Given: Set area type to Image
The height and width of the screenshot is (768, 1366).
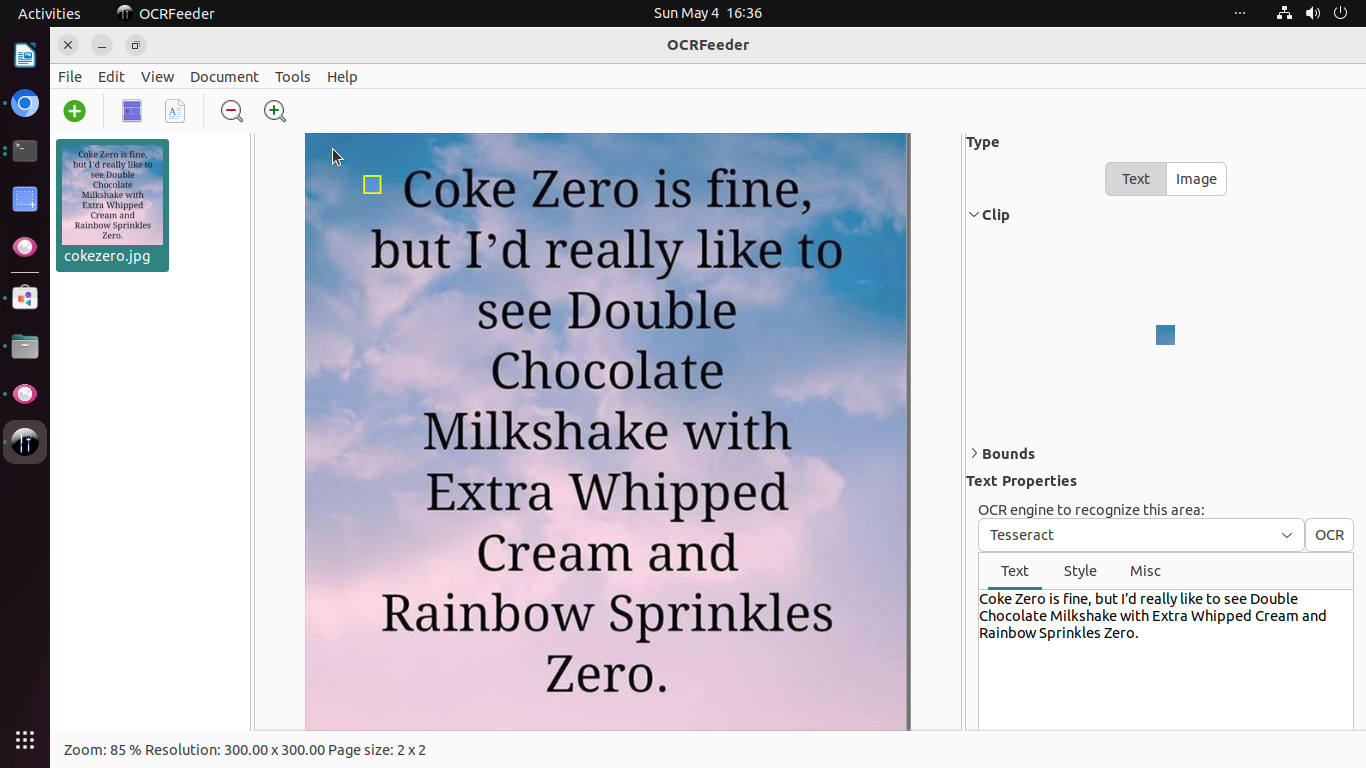Looking at the screenshot, I should pos(1196,179).
